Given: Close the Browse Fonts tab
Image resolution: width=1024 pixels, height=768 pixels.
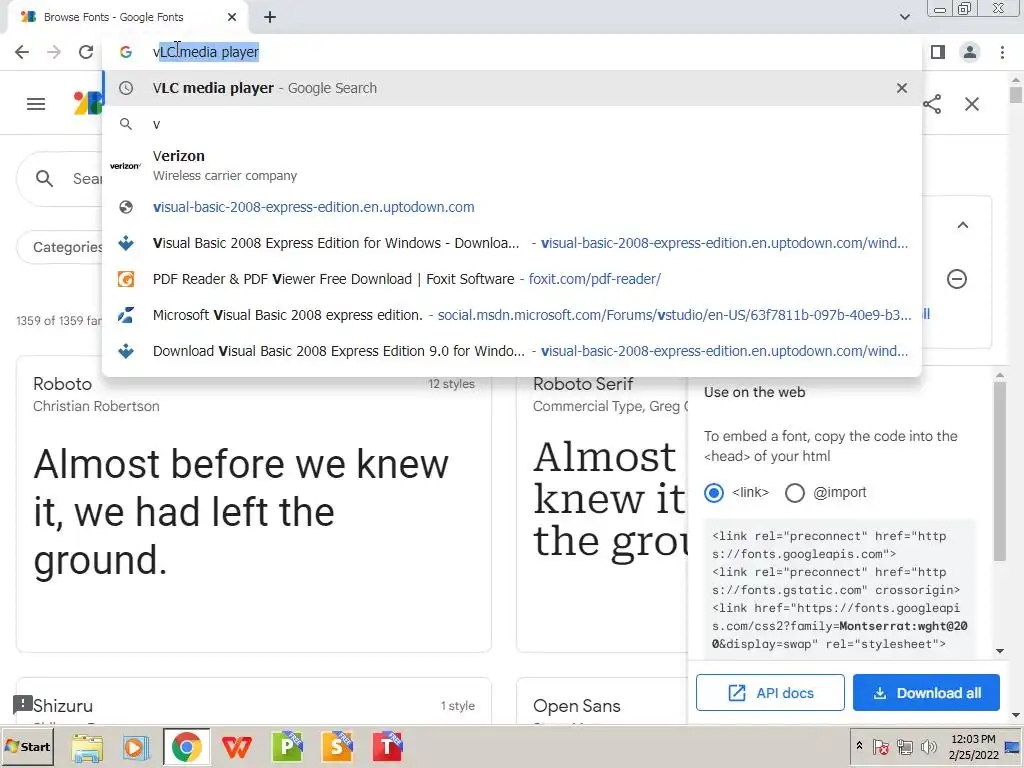Looking at the screenshot, I should (232, 17).
